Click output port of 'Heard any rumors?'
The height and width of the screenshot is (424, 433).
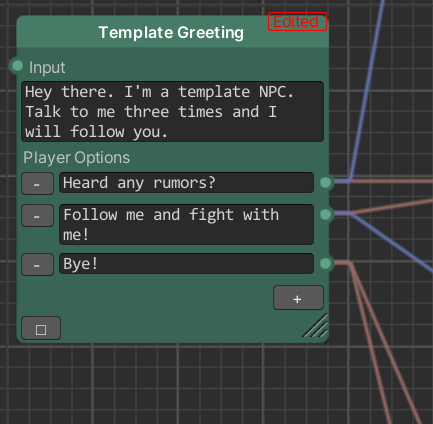click(326, 182)
